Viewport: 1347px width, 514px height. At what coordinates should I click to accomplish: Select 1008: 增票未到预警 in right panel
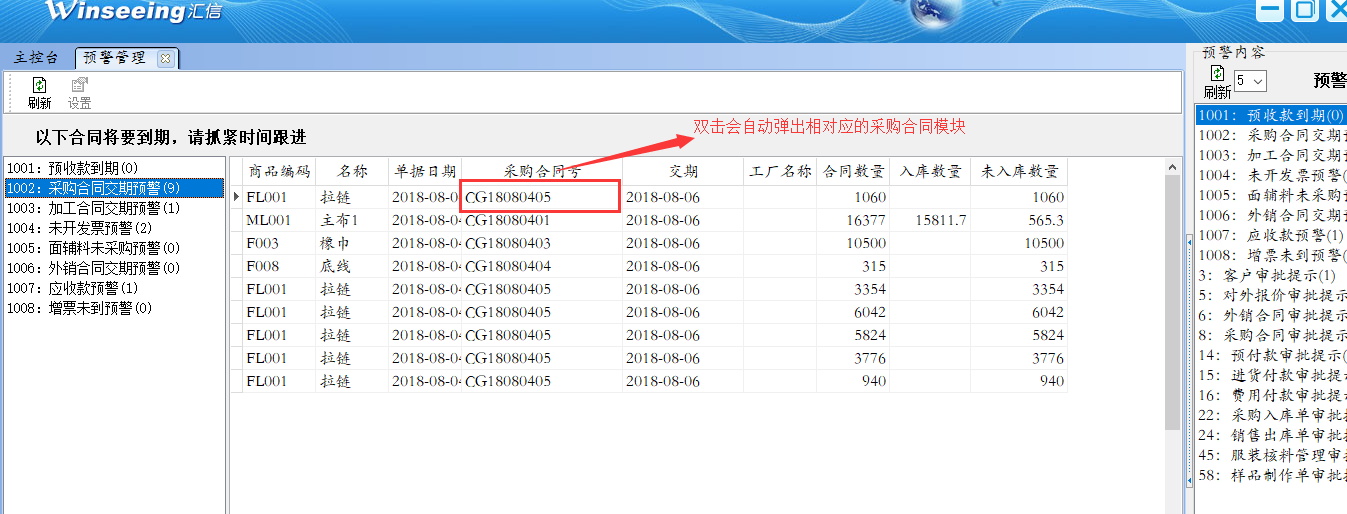click(1271, 255)
